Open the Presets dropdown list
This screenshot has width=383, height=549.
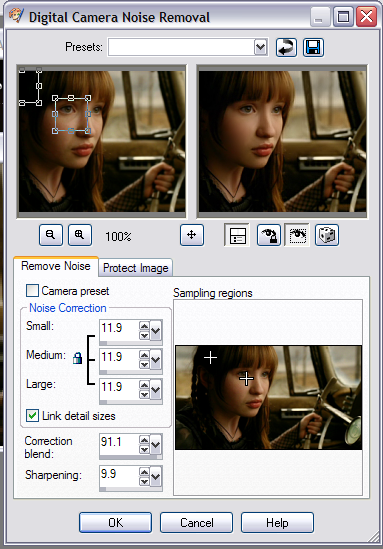(260, 47)
